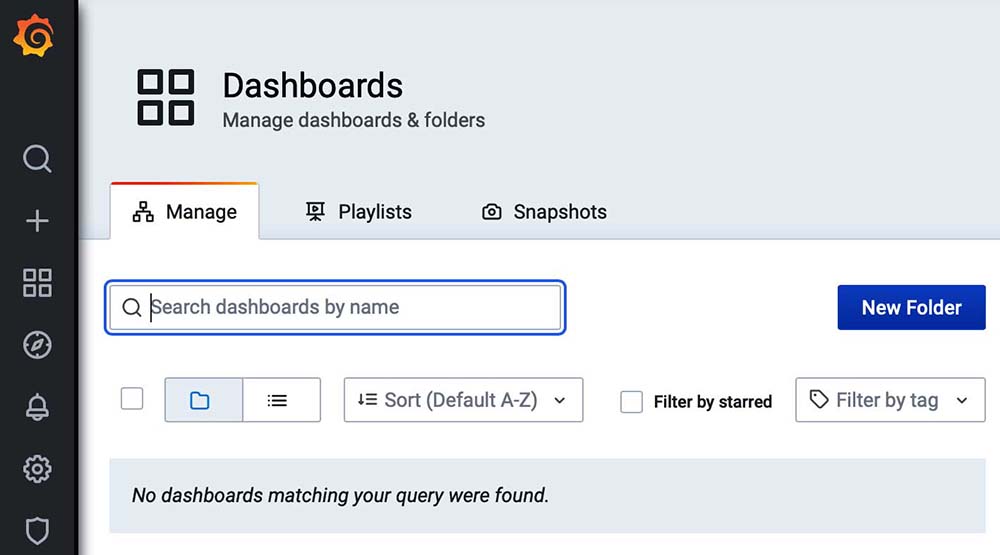This screenshot has height=555, width=1000.
Task: Open Alerting bell icon in sidebar
Action: point(37,407)
